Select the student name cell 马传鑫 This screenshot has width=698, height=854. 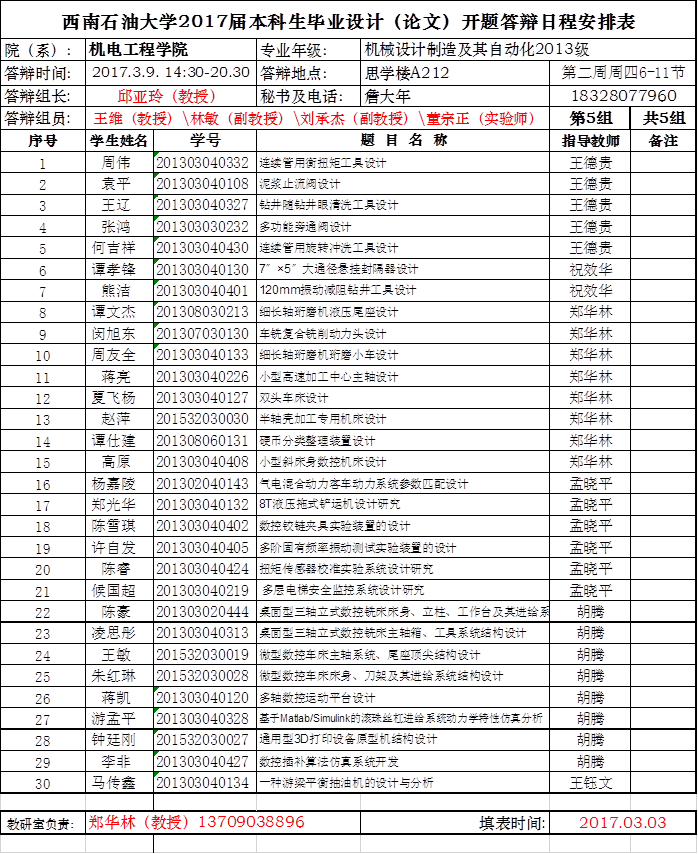click(119, 783)
